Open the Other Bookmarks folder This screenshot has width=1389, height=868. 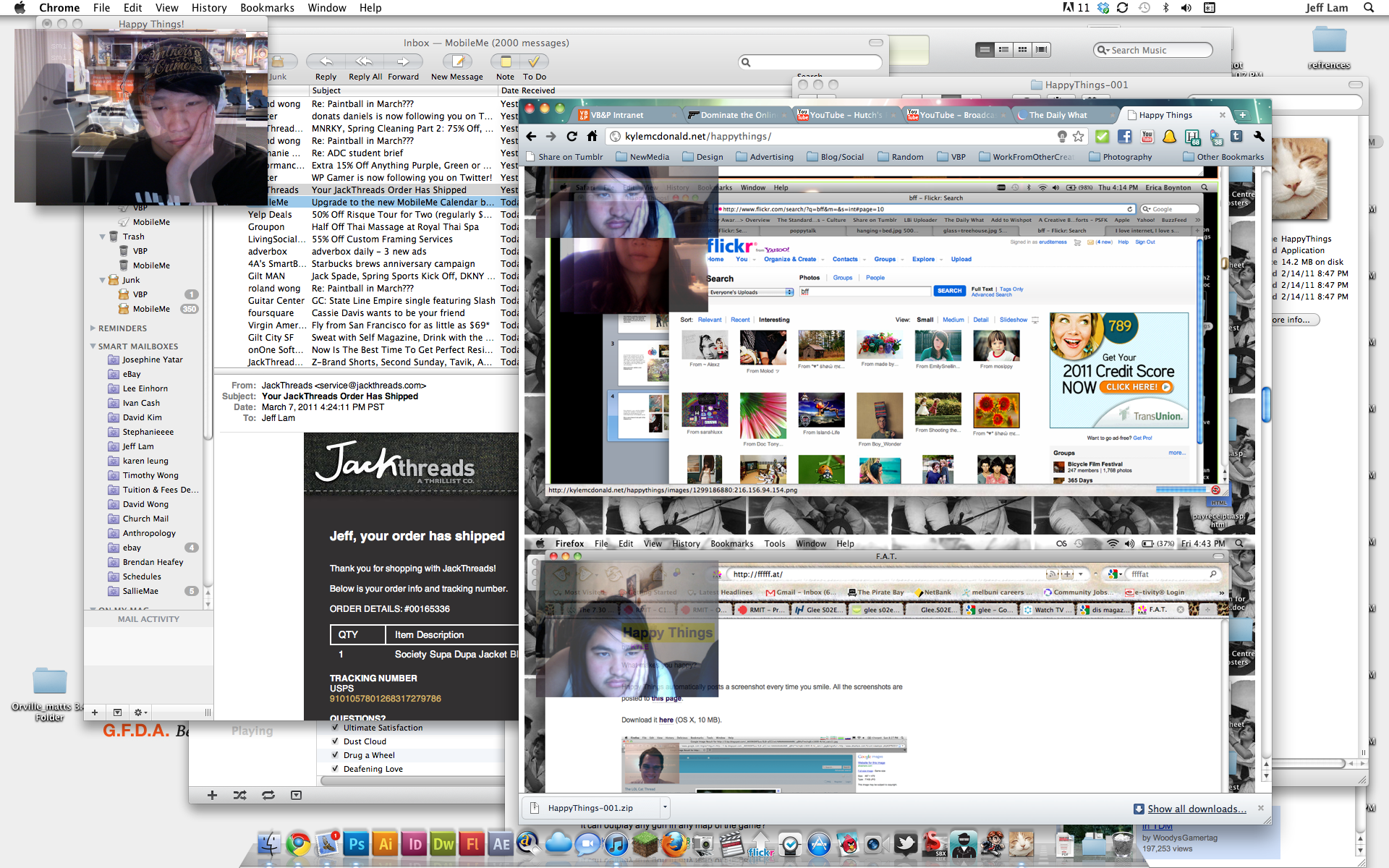click(1224, 157)
